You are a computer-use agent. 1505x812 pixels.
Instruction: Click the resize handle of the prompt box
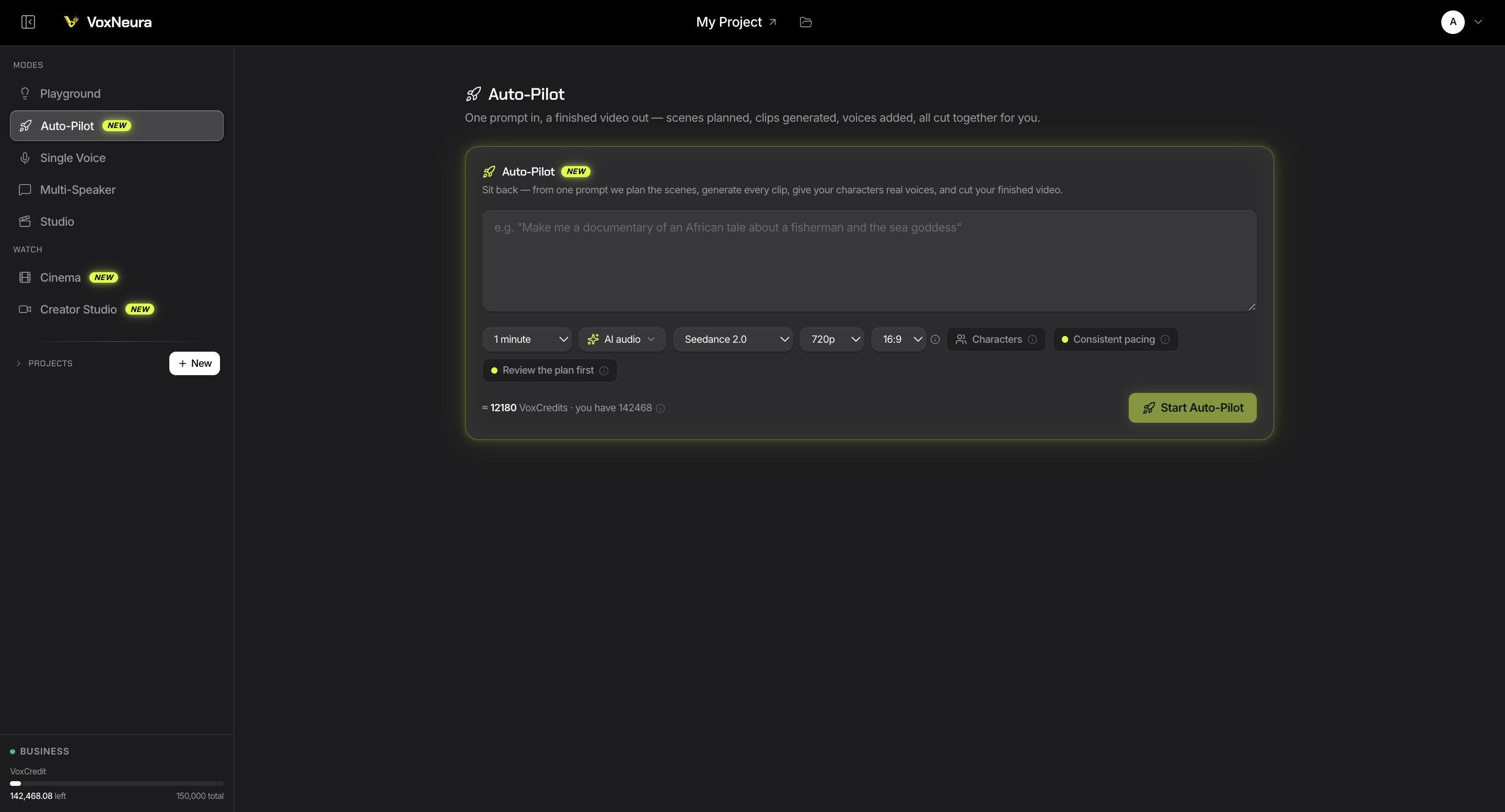[x=1252, y=306]
